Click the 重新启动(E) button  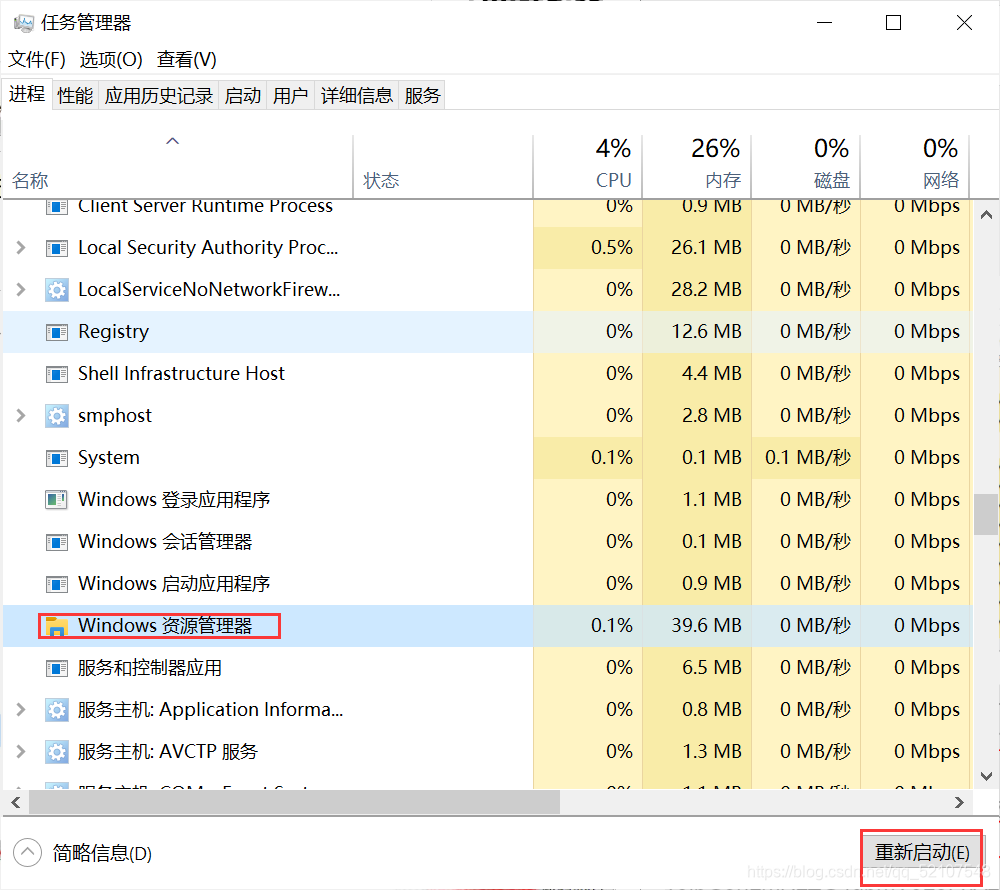coord(922,852)
